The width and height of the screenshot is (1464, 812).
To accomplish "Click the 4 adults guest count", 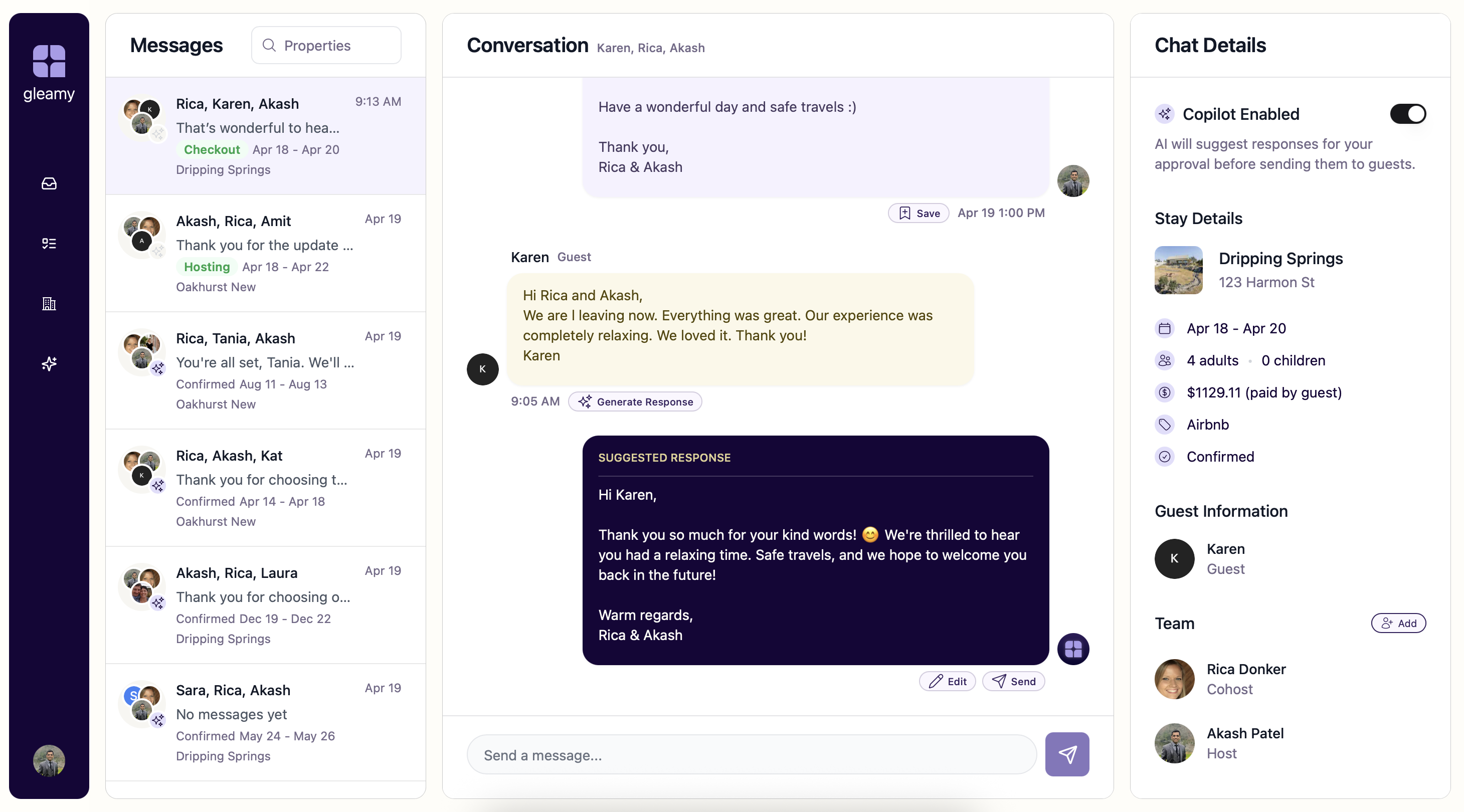I will (x=1212, y=360).
